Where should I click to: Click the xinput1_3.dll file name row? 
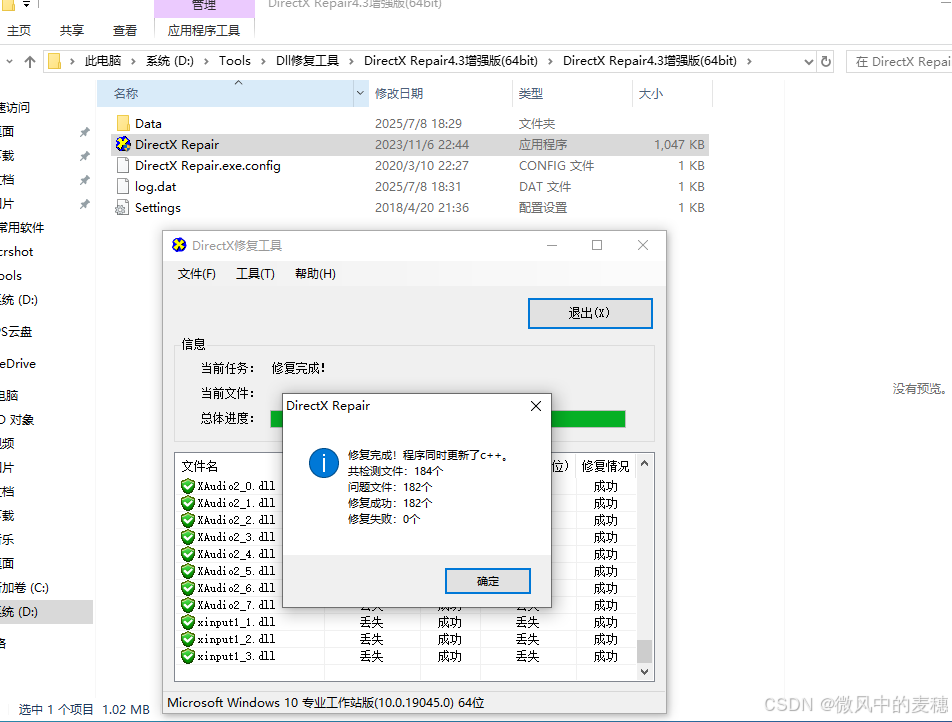tap(236, 656)
